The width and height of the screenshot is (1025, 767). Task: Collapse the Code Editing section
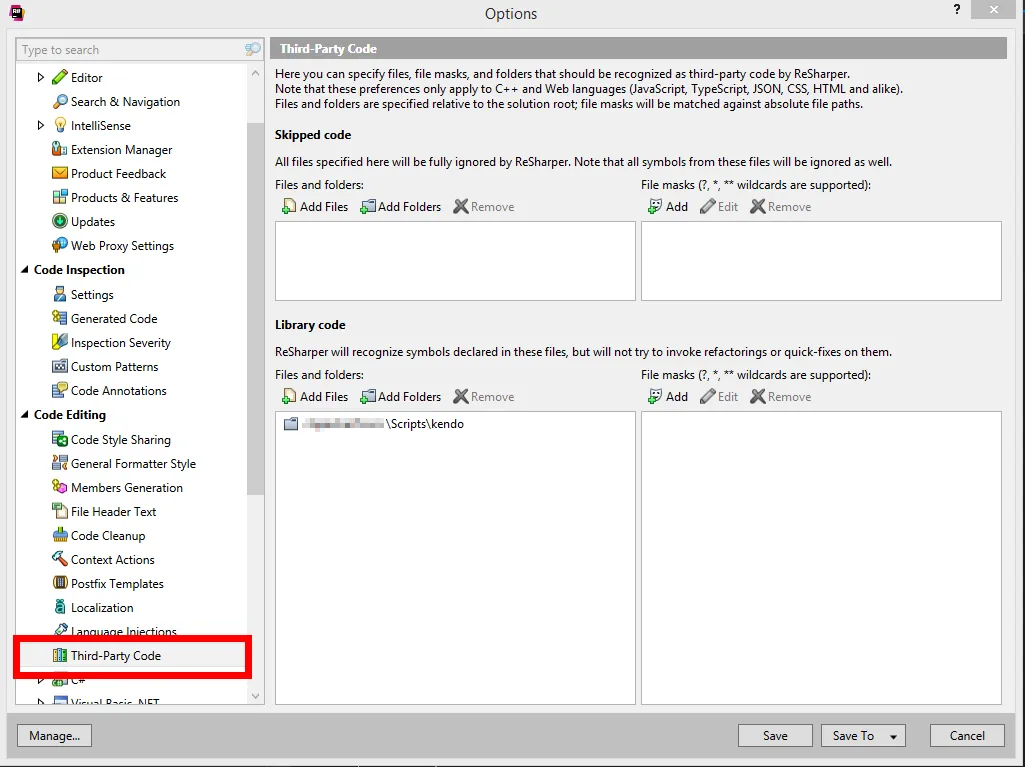pos(25,415)
